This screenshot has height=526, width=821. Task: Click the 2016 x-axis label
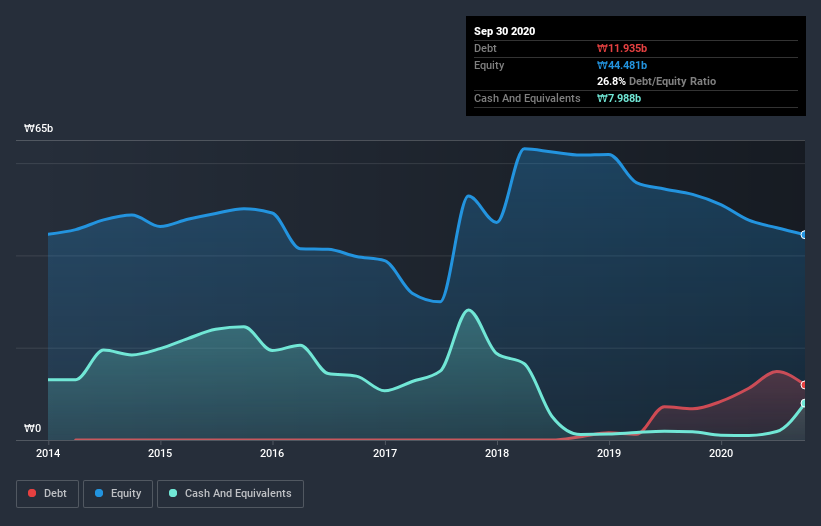pos(272,453)
